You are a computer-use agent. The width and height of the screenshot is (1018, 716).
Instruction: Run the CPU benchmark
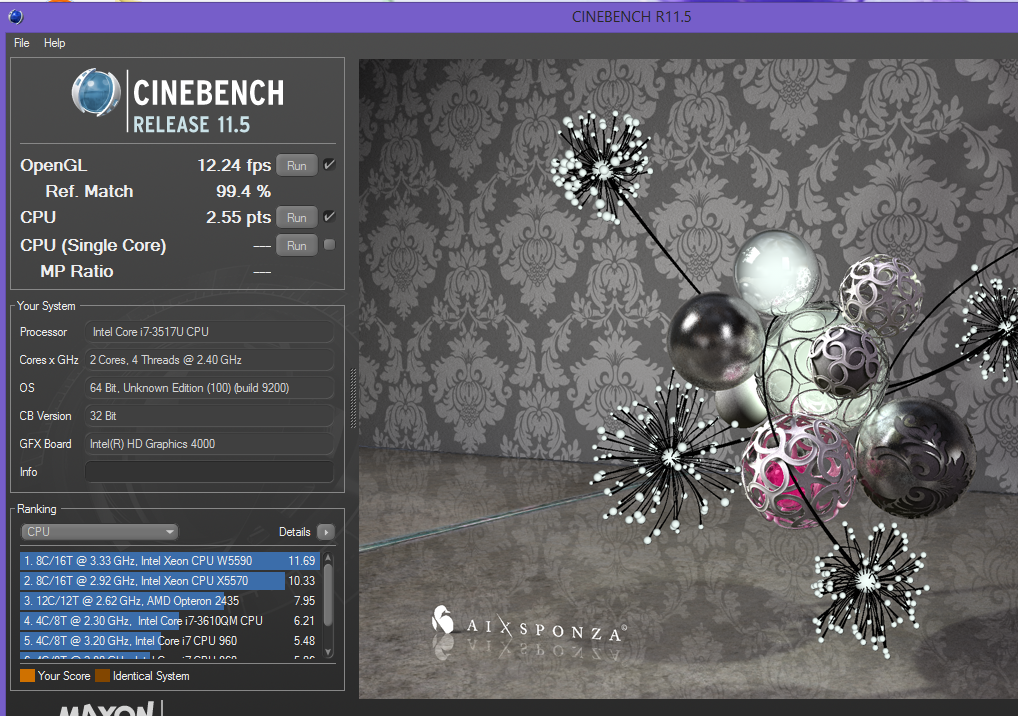click(297, 217)
